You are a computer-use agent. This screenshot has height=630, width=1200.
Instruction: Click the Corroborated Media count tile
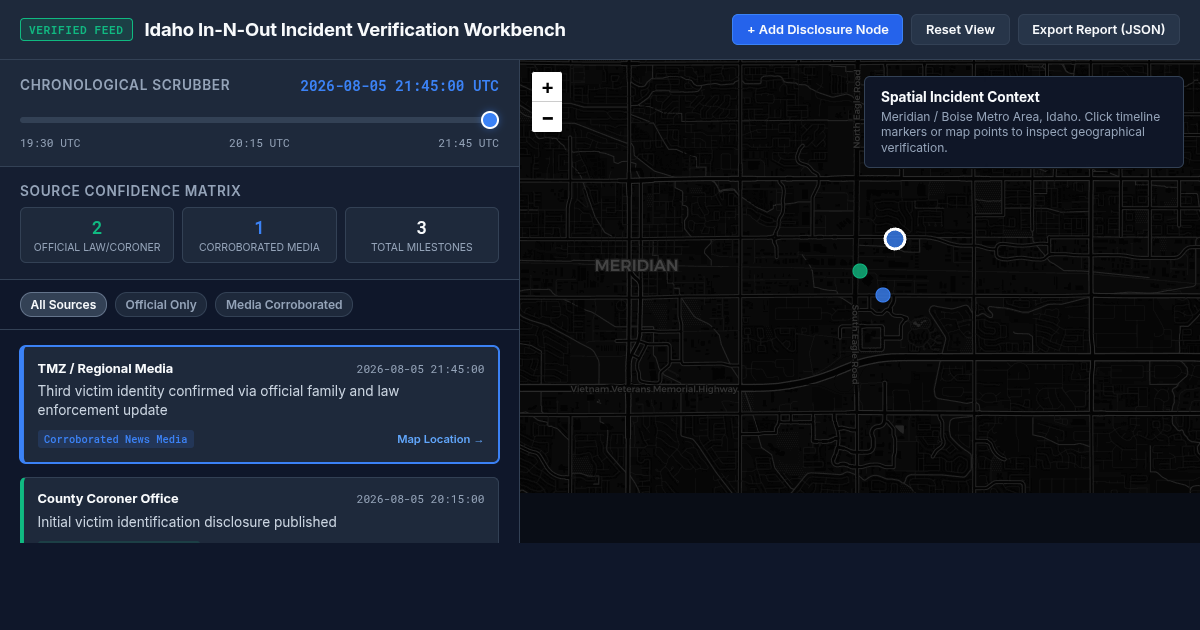point(259,235)
